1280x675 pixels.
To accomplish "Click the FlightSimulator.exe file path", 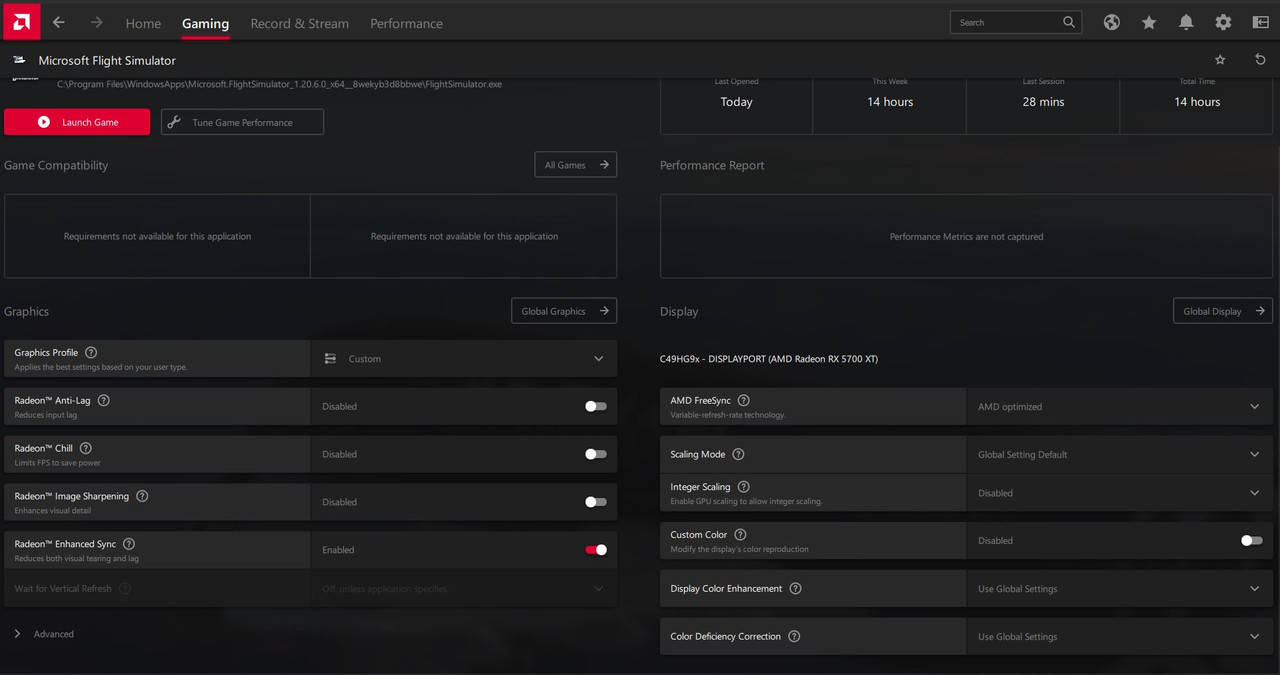I will (x=279, y=84).
